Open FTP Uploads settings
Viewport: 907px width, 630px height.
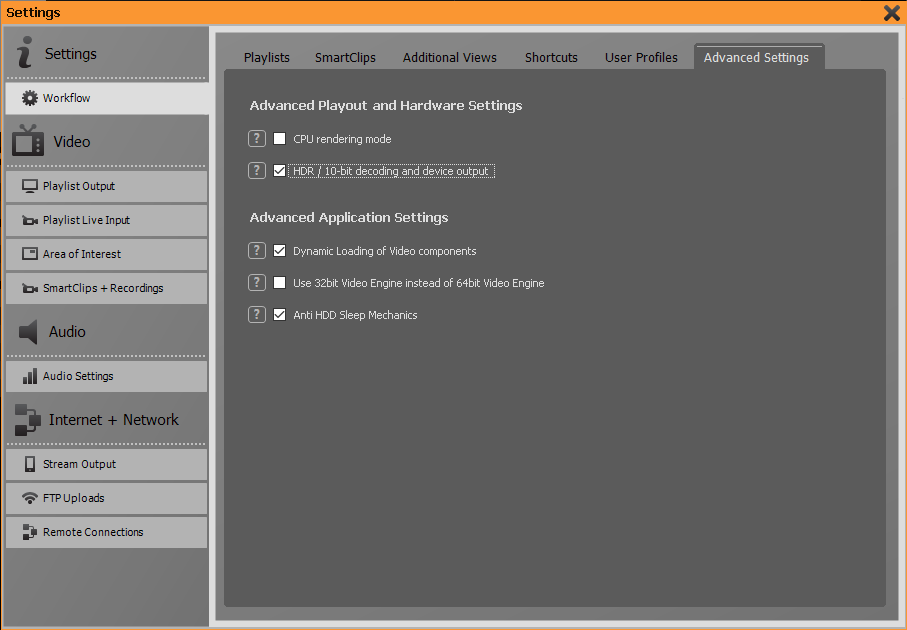click(x=106, y=498)
